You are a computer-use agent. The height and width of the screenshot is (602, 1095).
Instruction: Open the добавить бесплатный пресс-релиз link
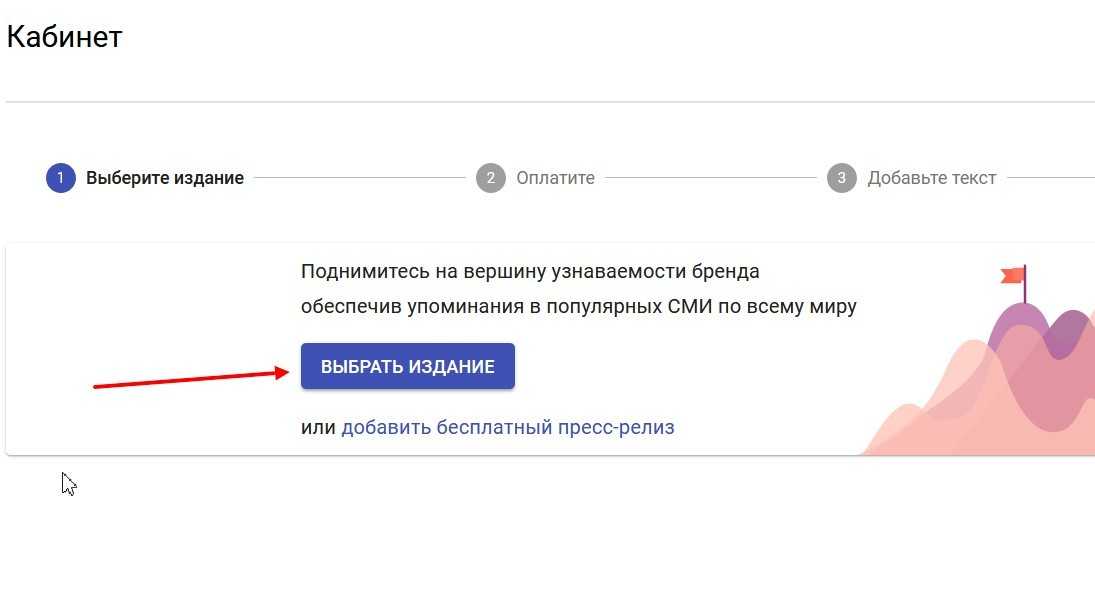508,428
